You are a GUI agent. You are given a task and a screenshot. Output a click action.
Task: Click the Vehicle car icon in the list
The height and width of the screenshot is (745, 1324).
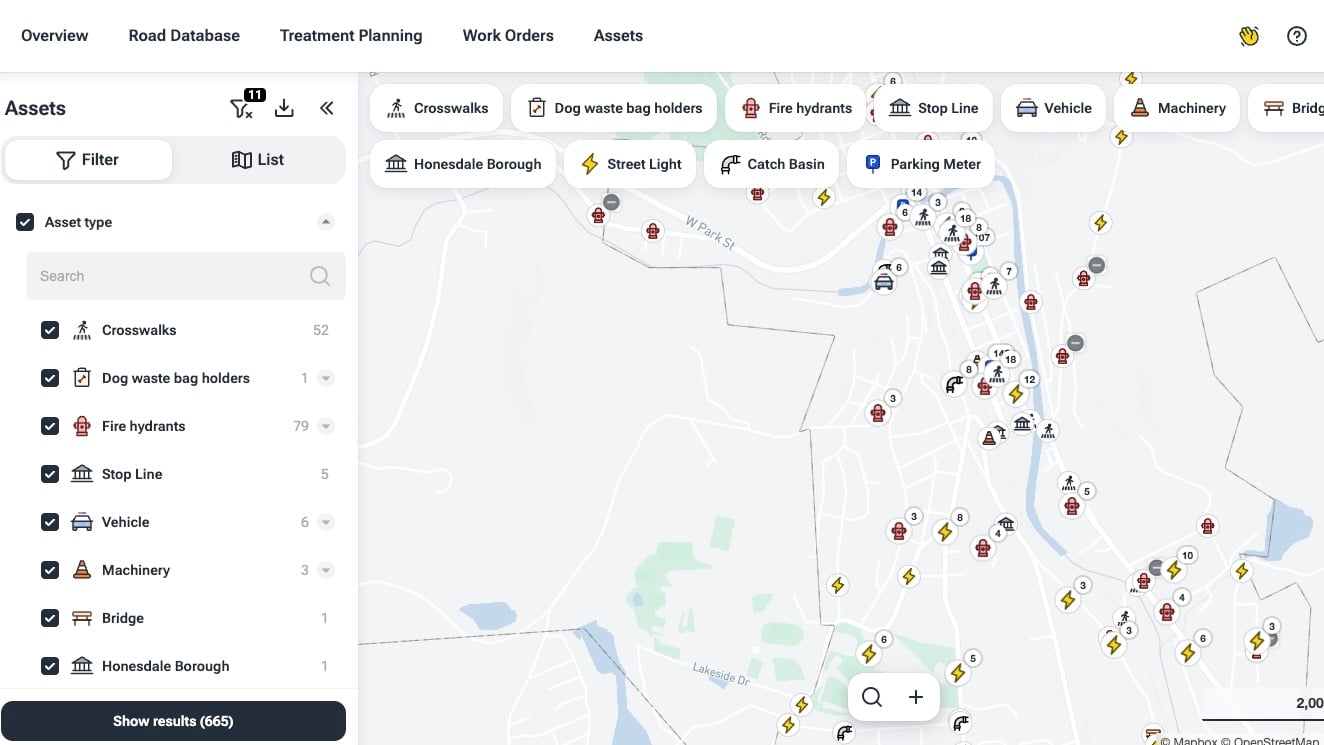tap(82, 522)
